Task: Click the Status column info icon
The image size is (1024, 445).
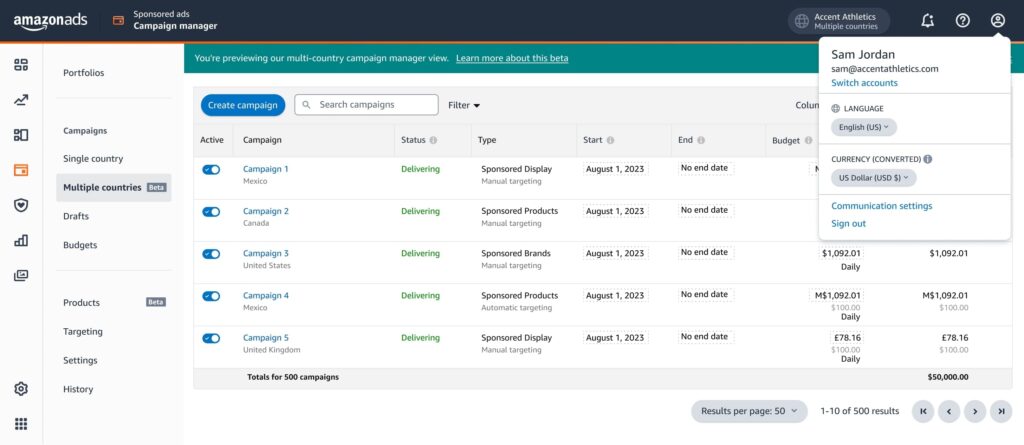Action: (x=433, y=140)
